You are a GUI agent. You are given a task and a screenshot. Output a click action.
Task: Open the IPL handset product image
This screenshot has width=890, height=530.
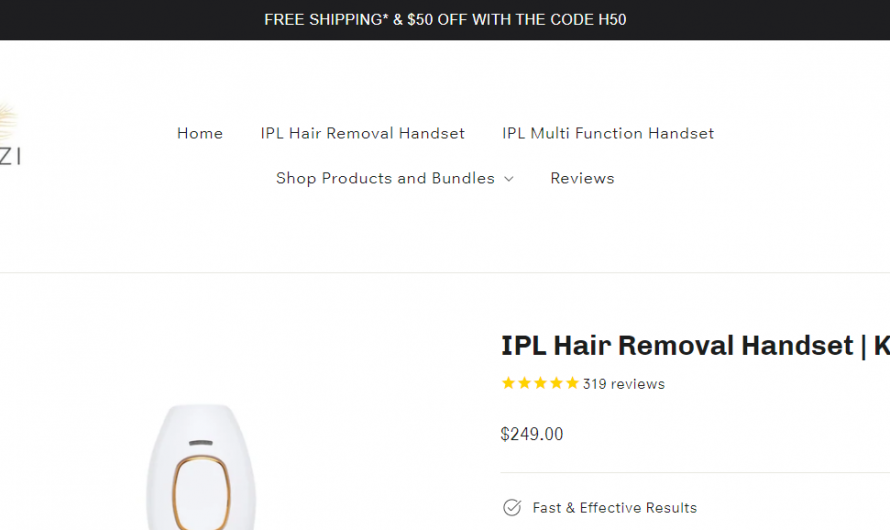coord(201,466)
